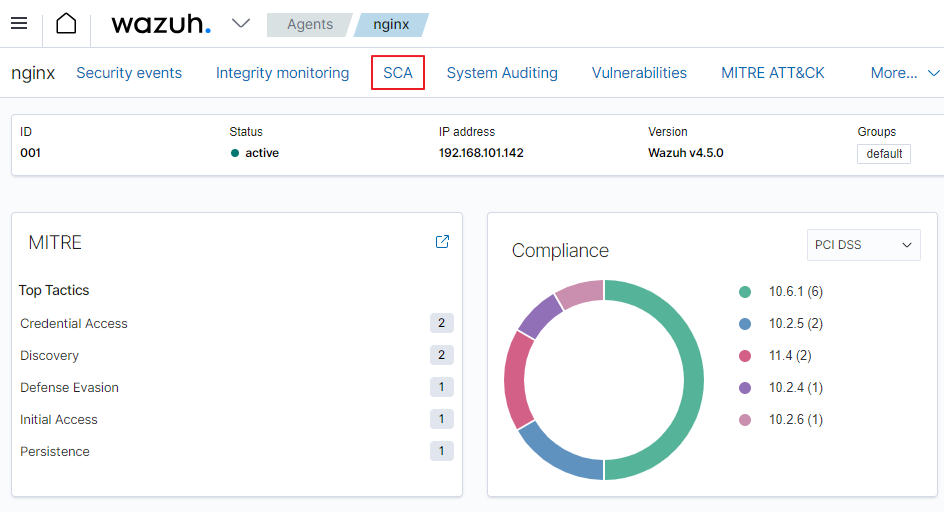Select the Credential Access tactic

point(73,323)
